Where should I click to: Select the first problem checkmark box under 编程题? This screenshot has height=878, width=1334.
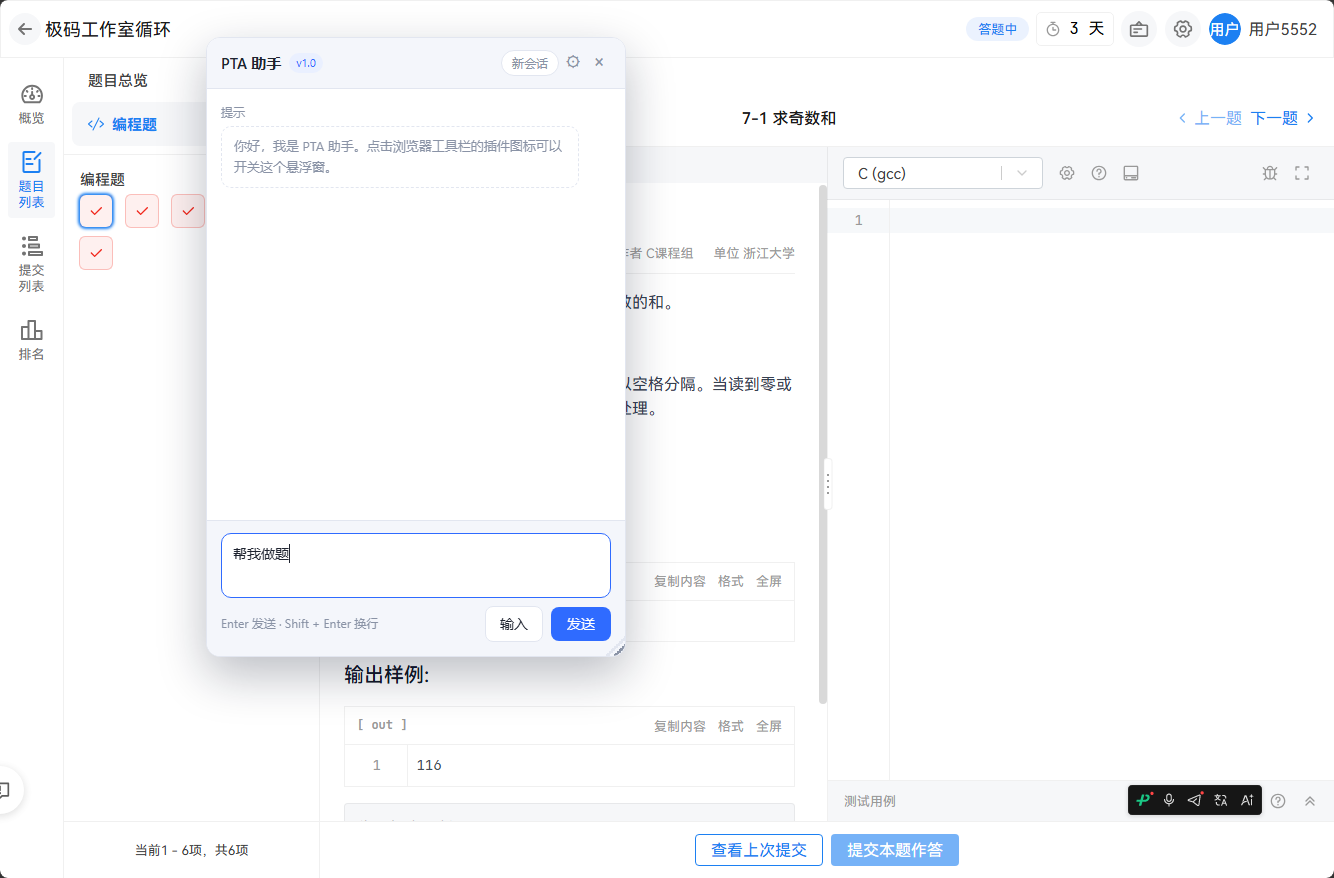(96, 211)
